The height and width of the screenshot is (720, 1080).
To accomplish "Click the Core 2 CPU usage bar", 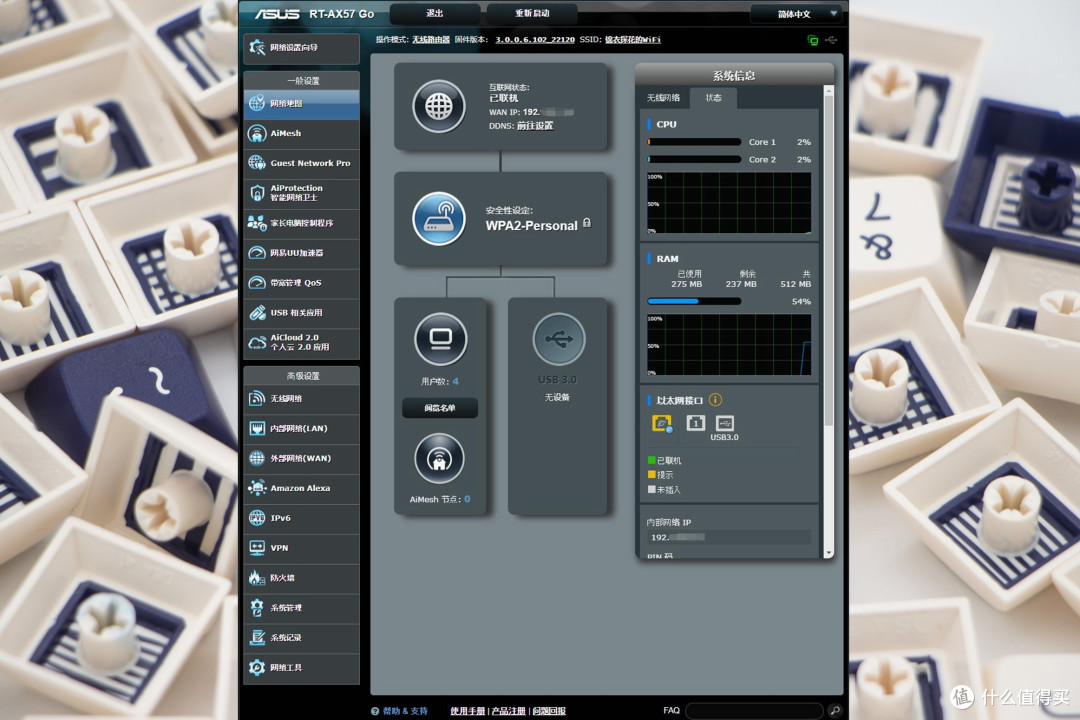I will tap(694, 159).
